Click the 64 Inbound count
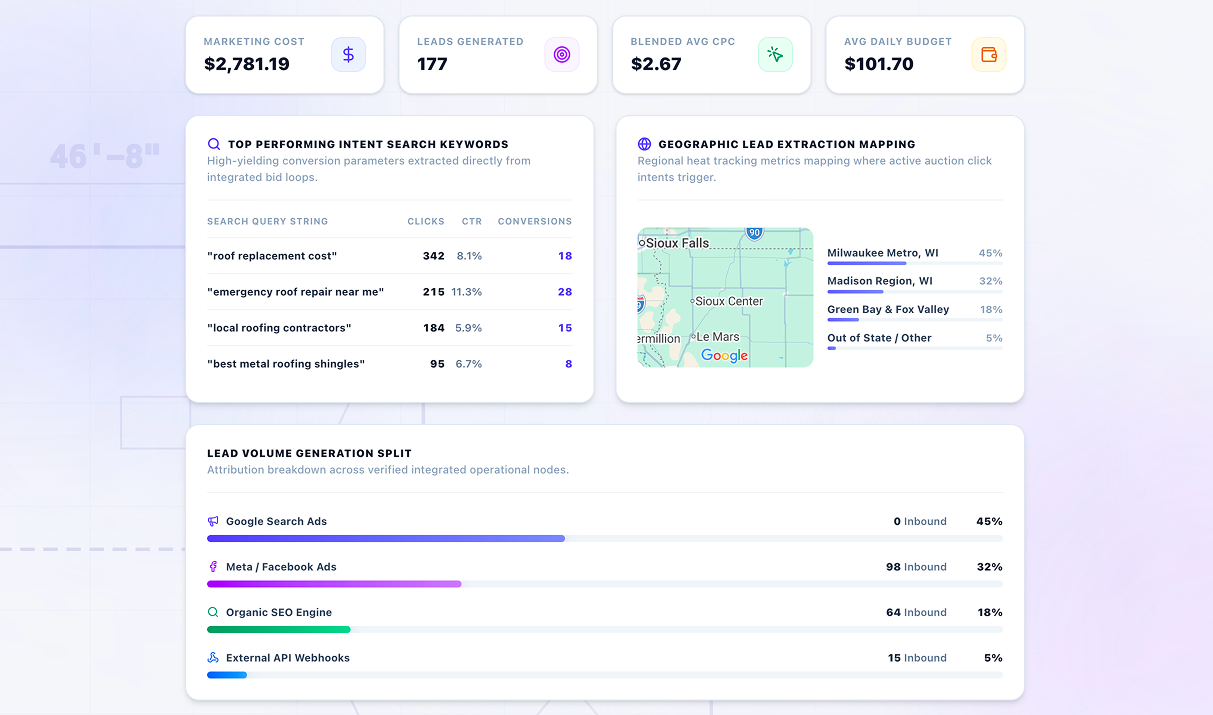The image size is (1213, 715). pyautogui.click(x=916, y=612)
